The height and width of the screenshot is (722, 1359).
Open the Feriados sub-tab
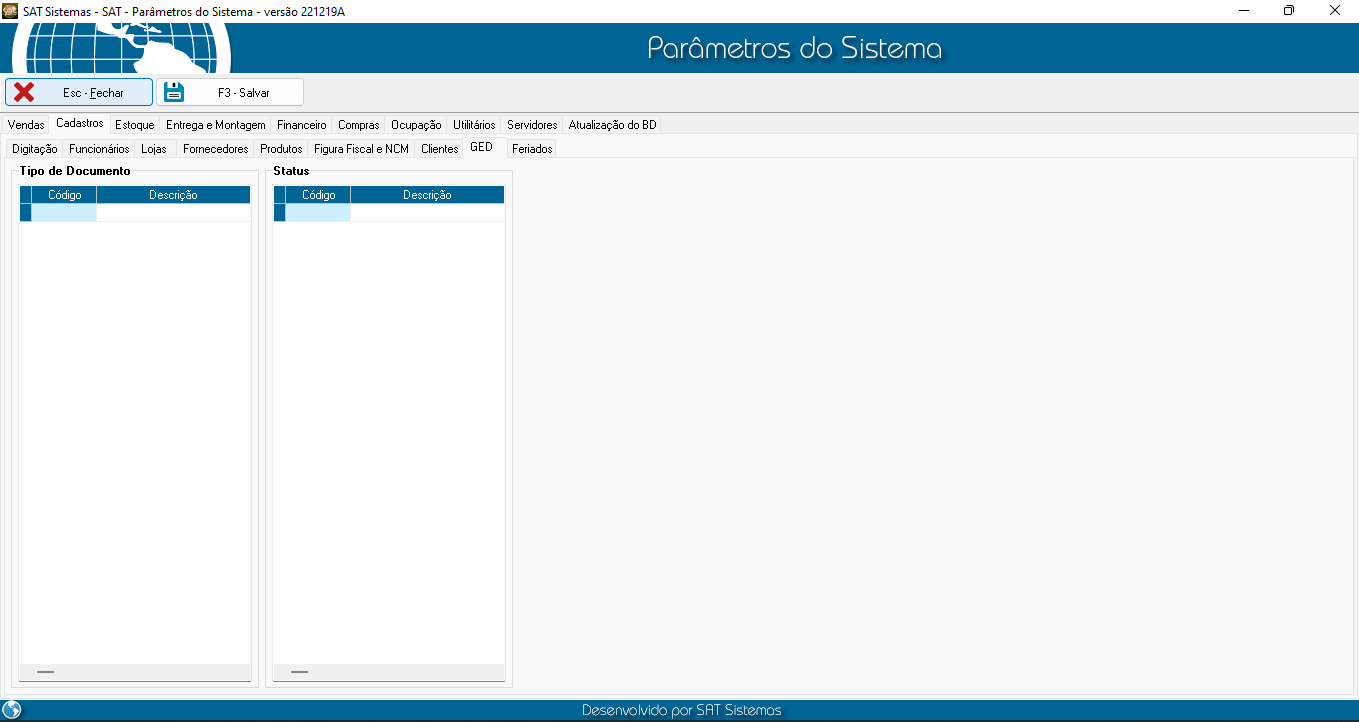tap(532, 149)
